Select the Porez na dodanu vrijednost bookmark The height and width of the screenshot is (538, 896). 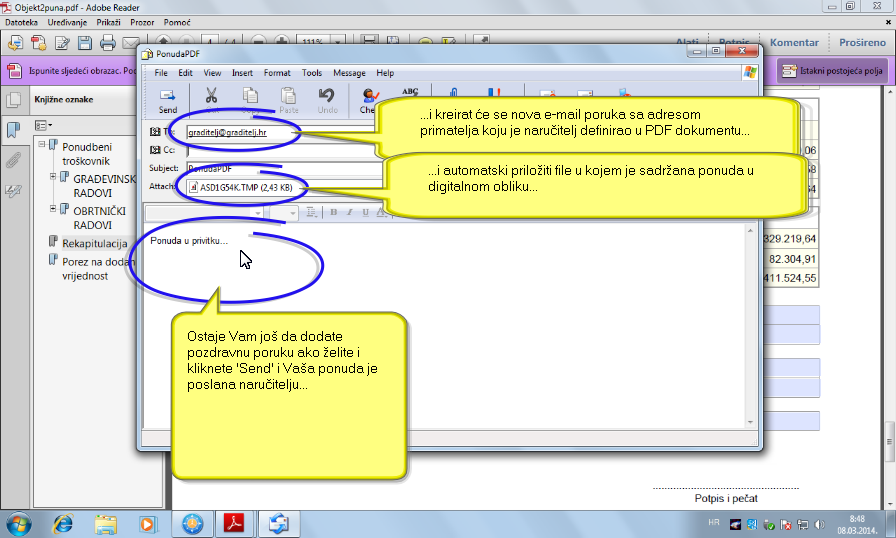click(98, 268)
